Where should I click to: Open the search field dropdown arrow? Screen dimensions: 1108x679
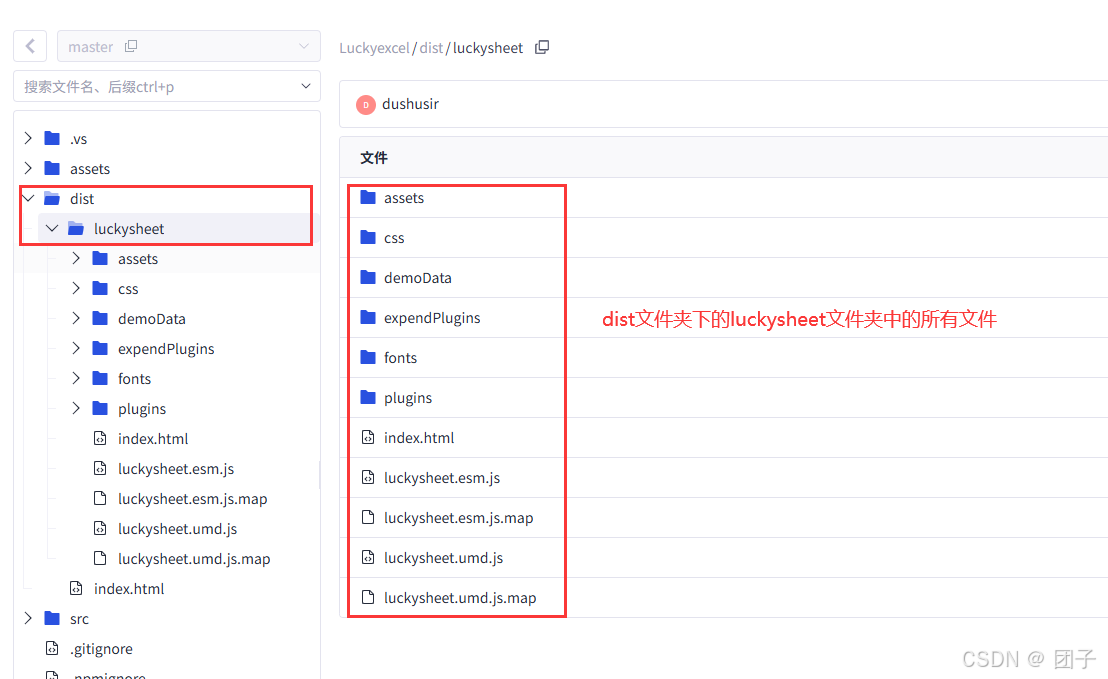point(305,86)
